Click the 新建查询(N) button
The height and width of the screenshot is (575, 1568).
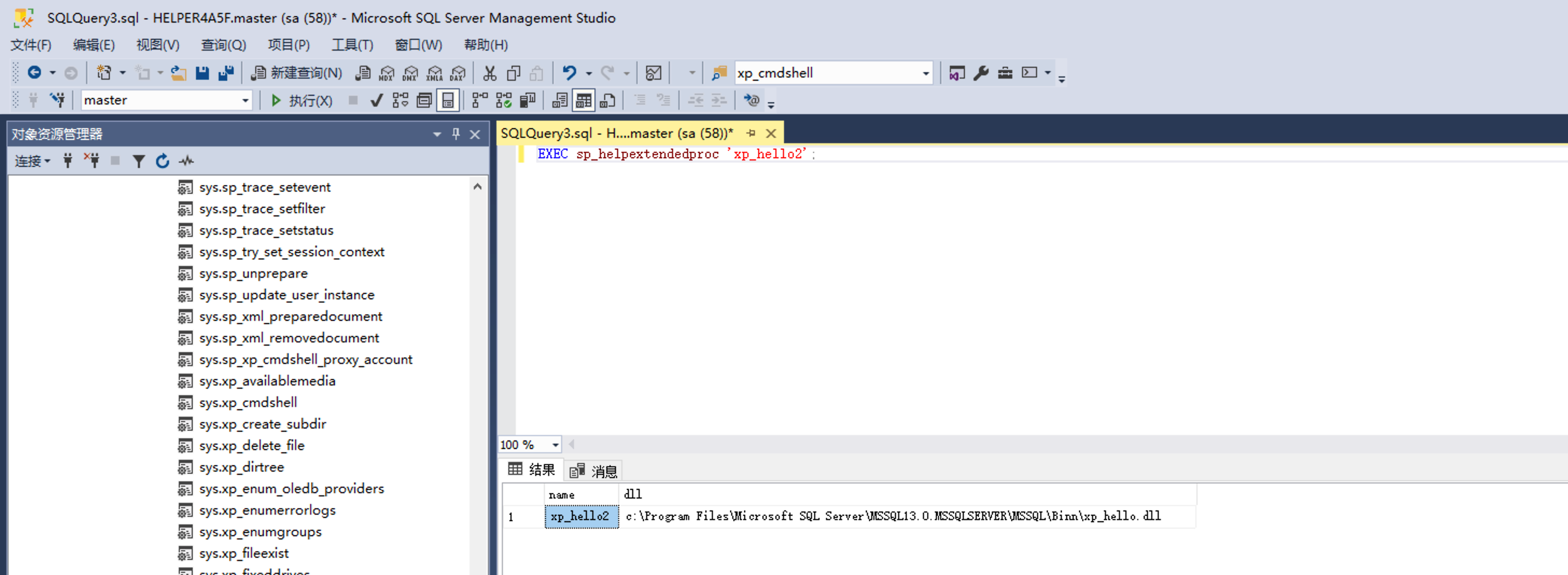tap(297, 73)
